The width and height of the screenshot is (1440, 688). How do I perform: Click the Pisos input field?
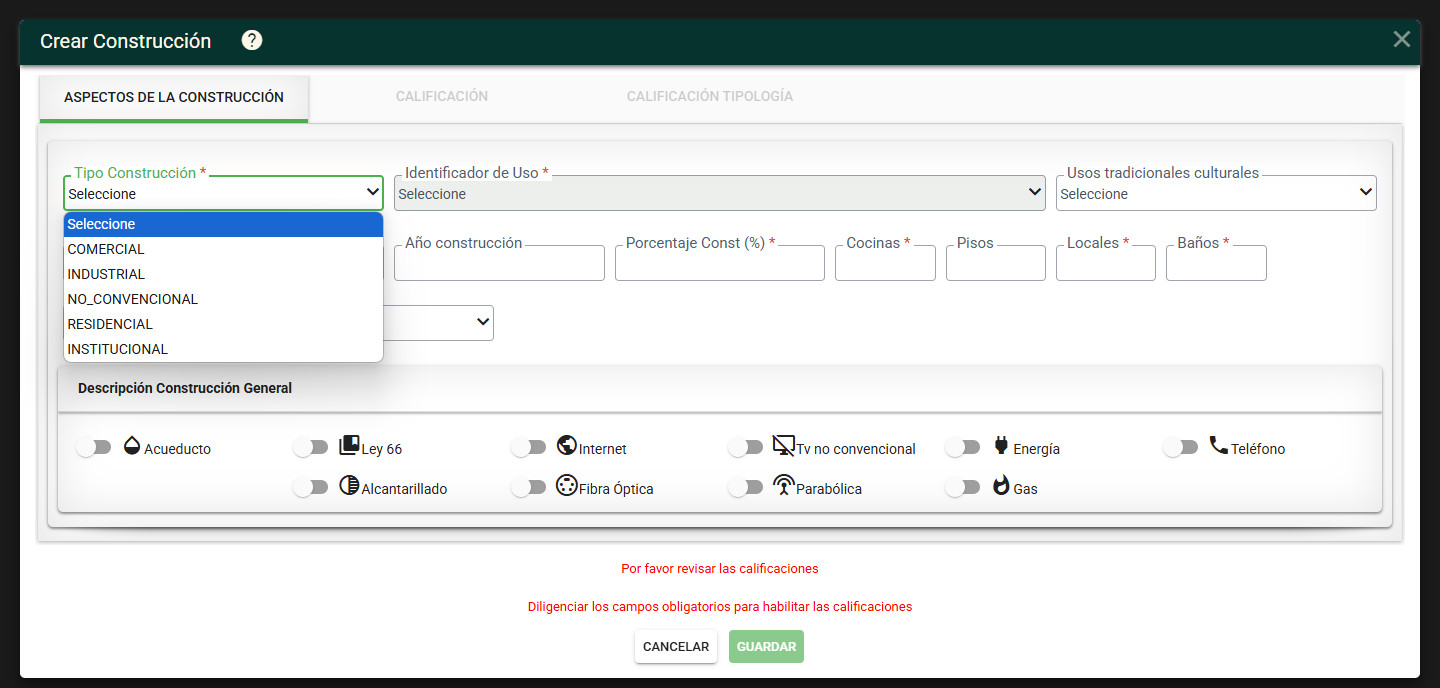[996, 263]
